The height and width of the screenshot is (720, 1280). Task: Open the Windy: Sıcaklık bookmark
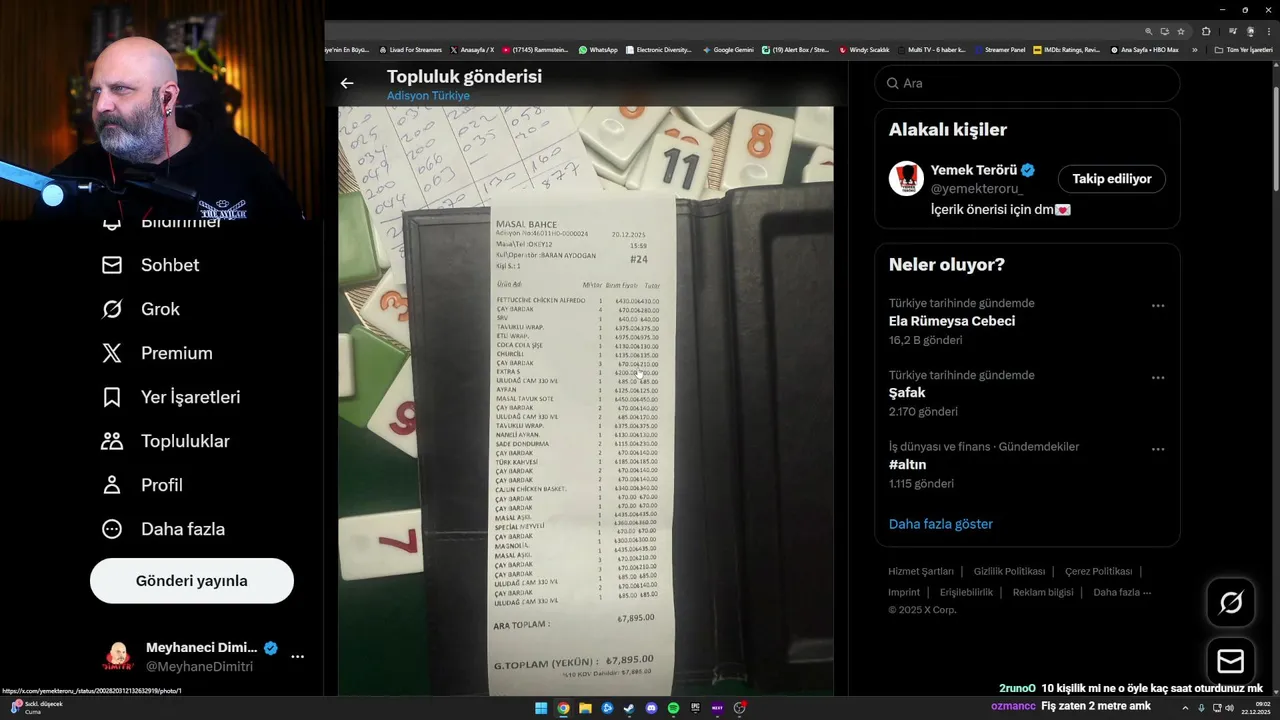point(865,50)
